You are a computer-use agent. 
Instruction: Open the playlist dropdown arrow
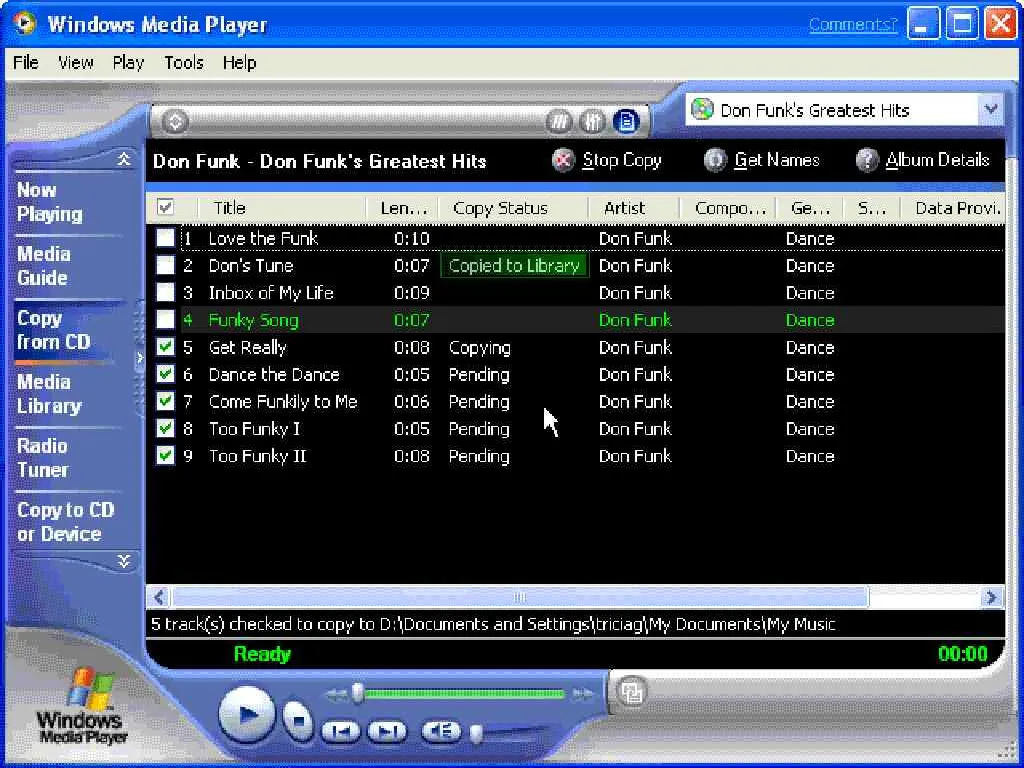(x=991, y=109)
